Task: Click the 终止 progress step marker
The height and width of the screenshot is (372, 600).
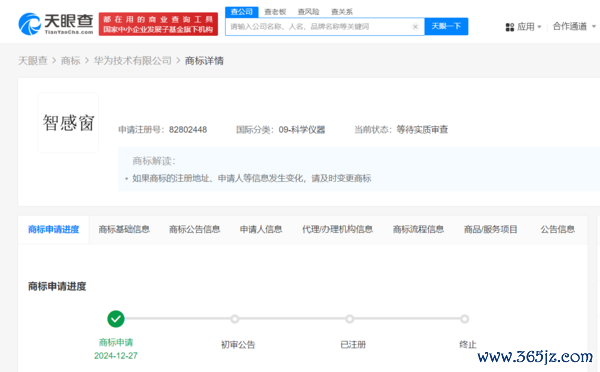Action: tap(465, 319)
